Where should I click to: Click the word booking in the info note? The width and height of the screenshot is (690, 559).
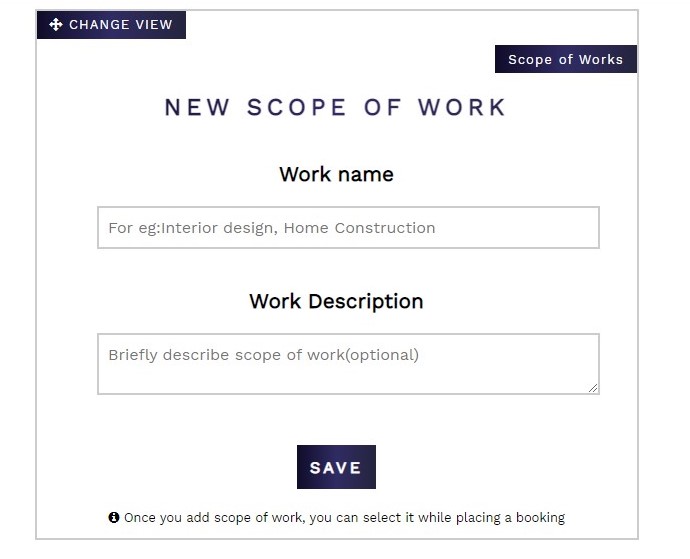tap(540, 518)
